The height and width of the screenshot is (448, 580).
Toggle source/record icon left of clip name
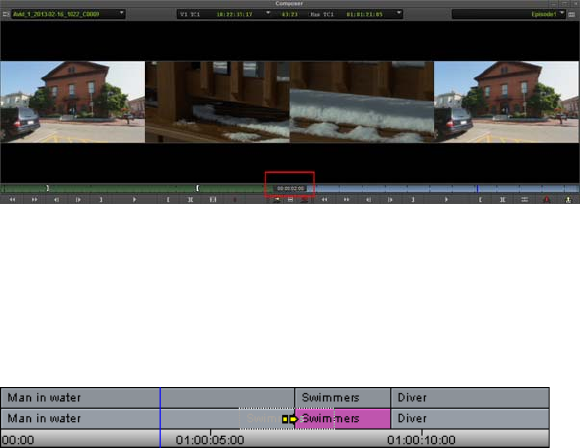[6, 14]
